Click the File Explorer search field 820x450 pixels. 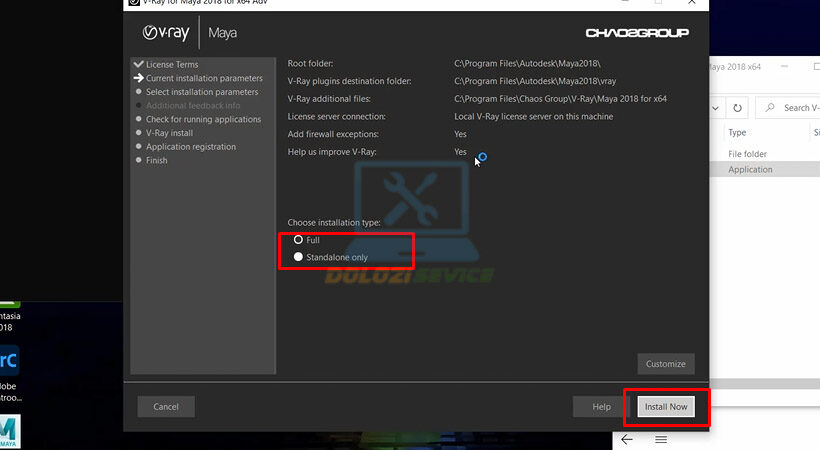[800, 108]
